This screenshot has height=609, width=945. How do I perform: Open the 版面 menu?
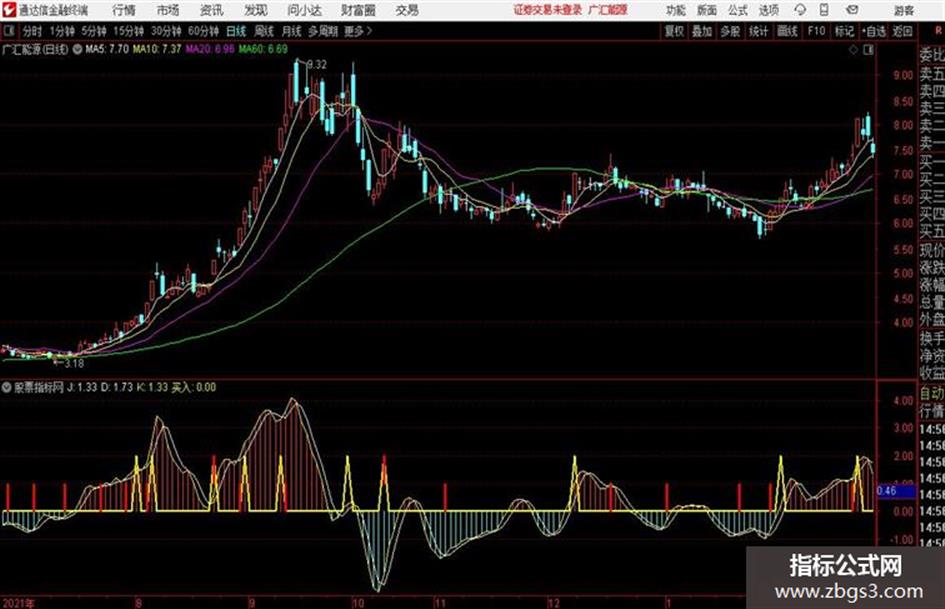pyautogui.click(x=707, y=10)
